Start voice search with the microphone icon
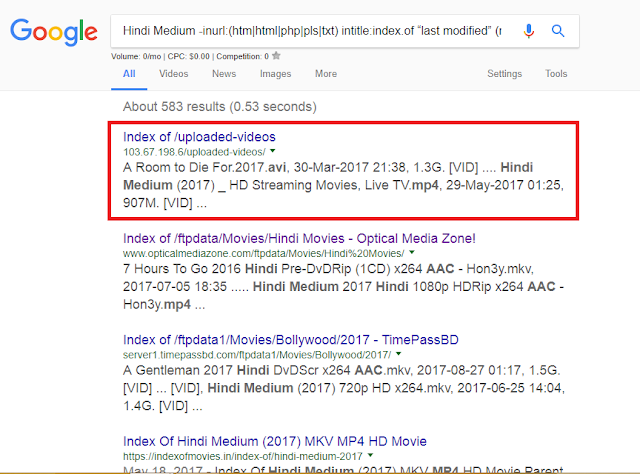 529,30
